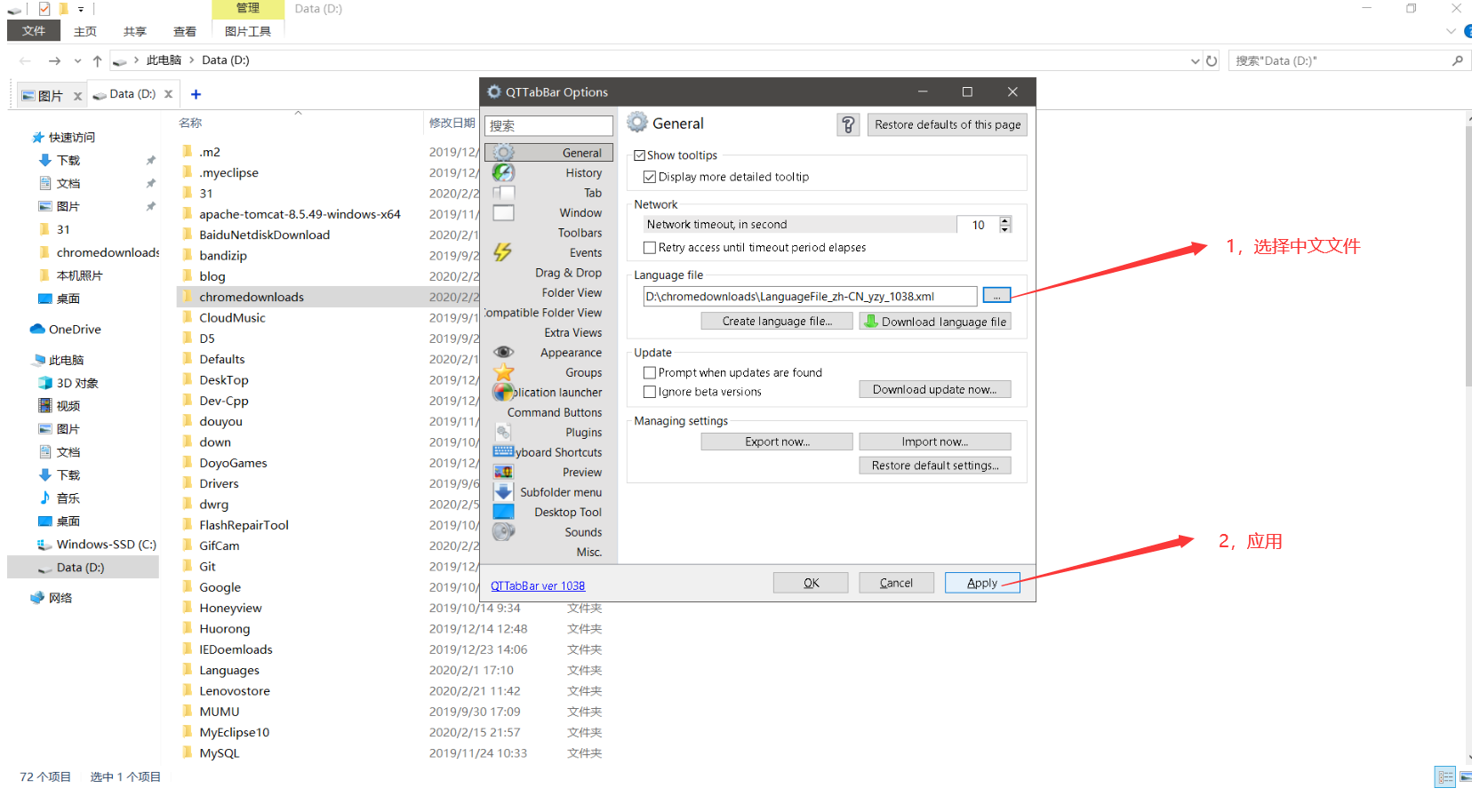
Task: Click the OK button
Action: [811, 583]
